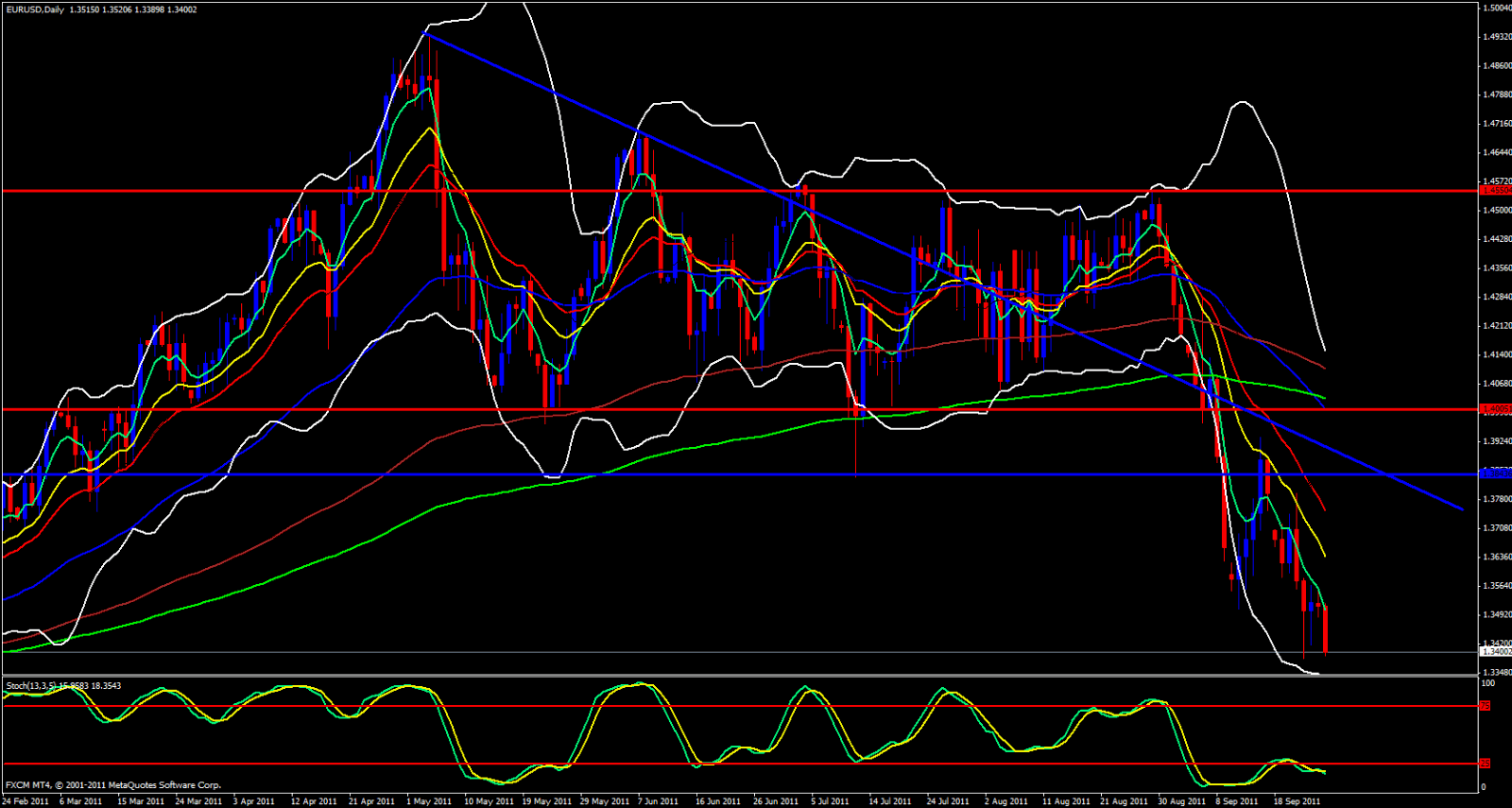Screen dimensions: 1512x808
Task: Click the 1 May 2011 date label
Action: [429, 801]
